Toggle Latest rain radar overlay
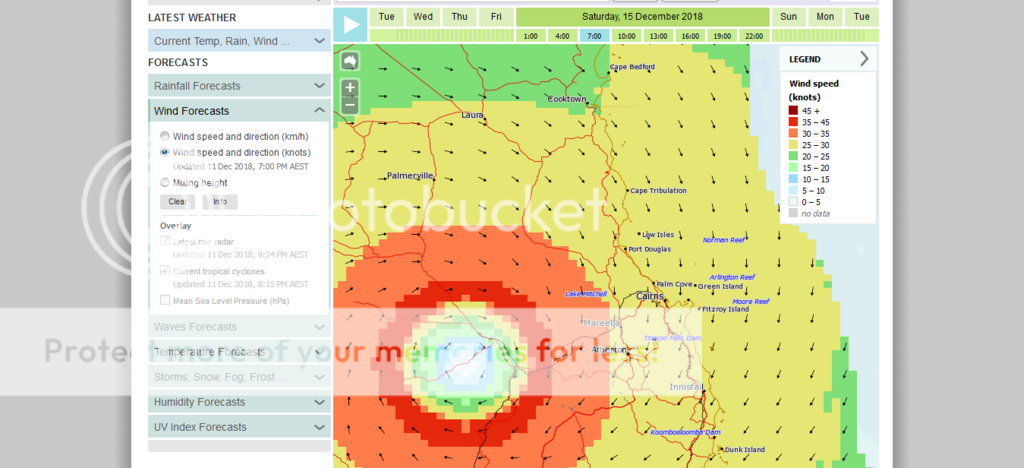Viewport: 1024px width, 468px height. (165, 241)
